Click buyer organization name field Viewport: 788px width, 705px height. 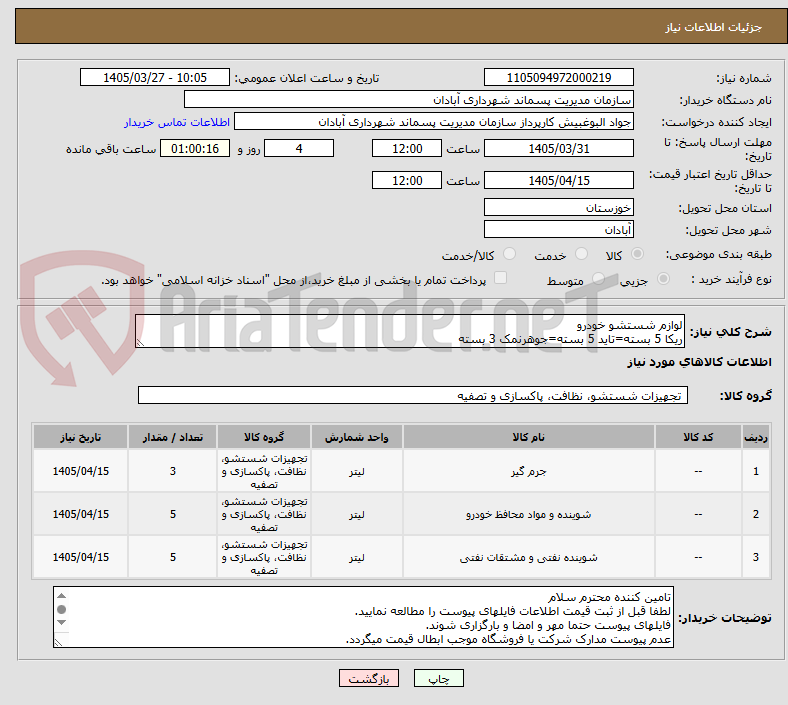click(409, 99)
